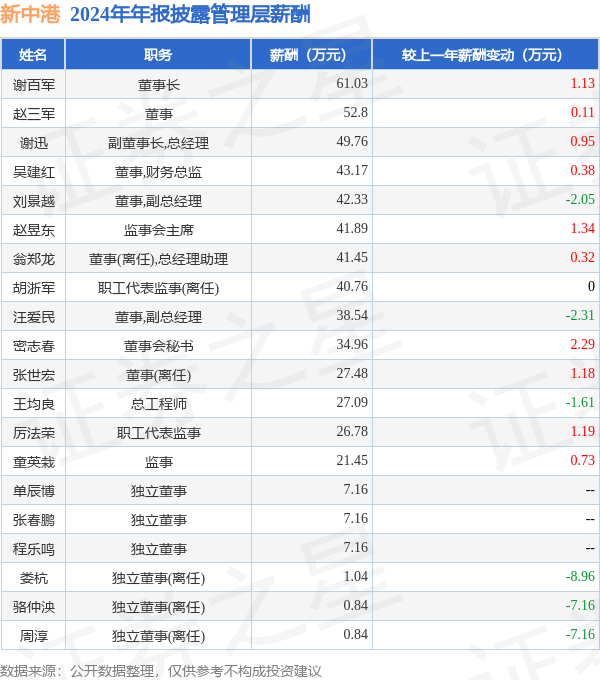This screenshot has height=680, width=600.
Task: Select the name 胡浙军
Action: coord(34,288)
